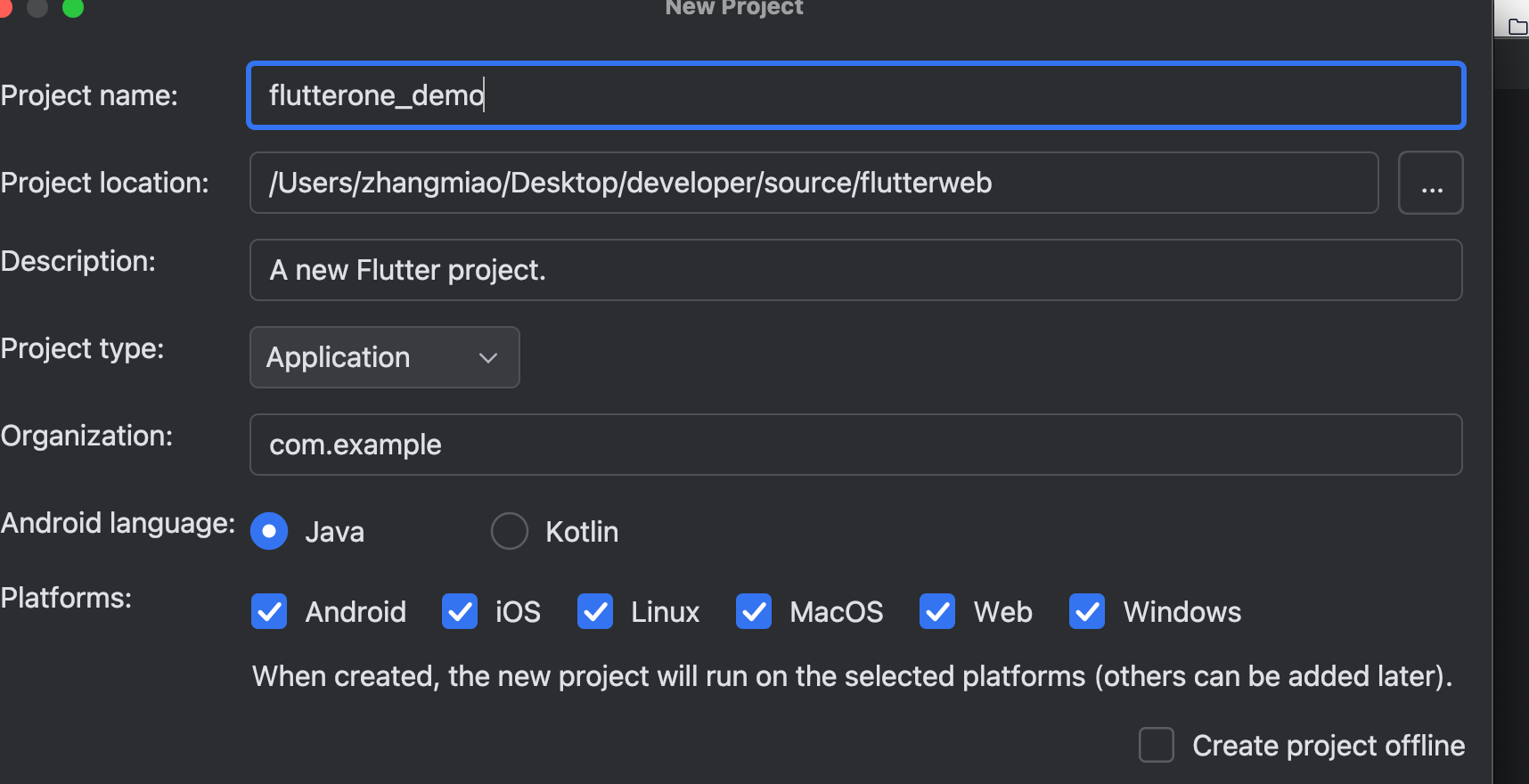Open the browse location ellipsis button
Screen dimensions: 1529x784
click(x=1431, y=183)
